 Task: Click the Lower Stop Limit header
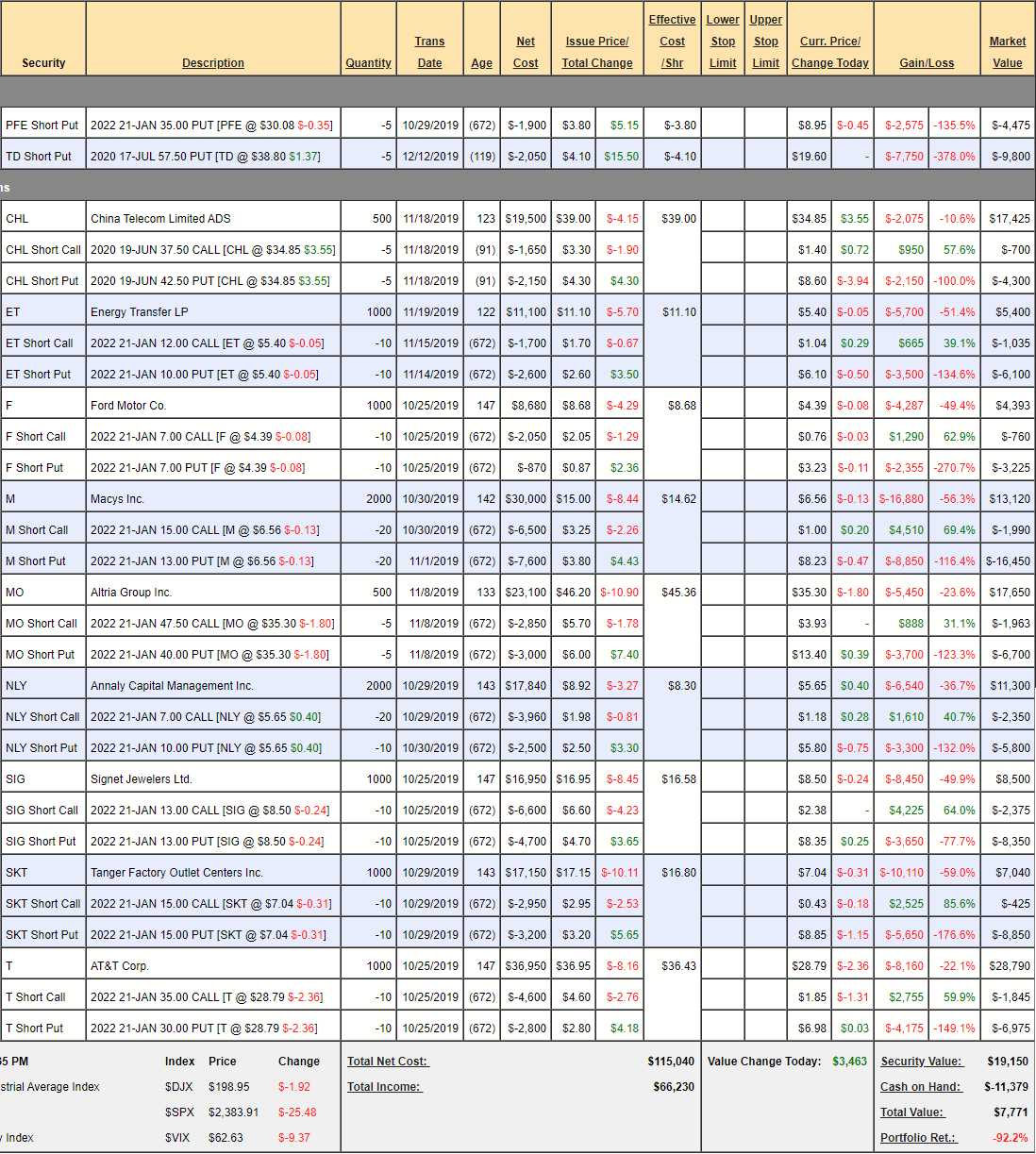(x=723, y=42)
